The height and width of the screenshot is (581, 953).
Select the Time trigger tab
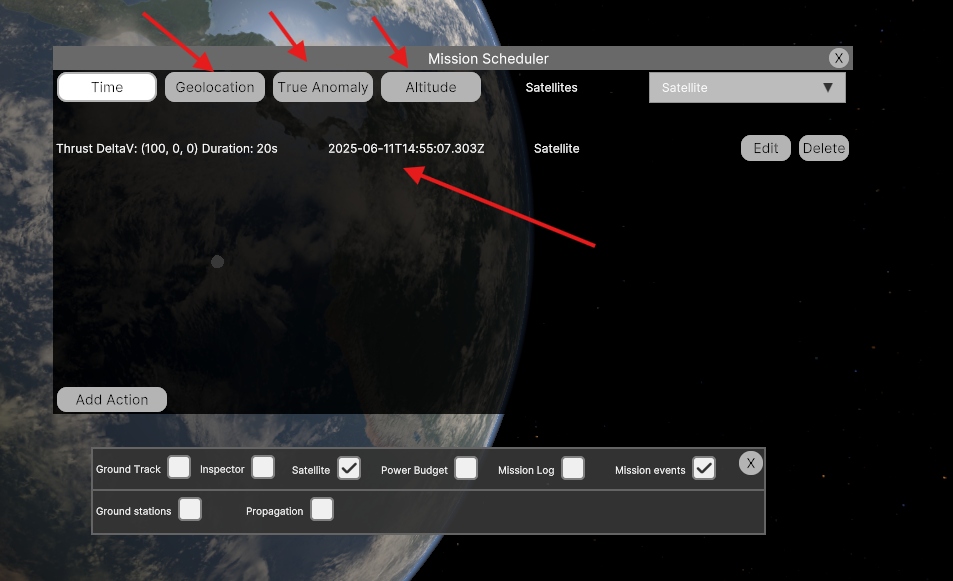click(107, 87)
